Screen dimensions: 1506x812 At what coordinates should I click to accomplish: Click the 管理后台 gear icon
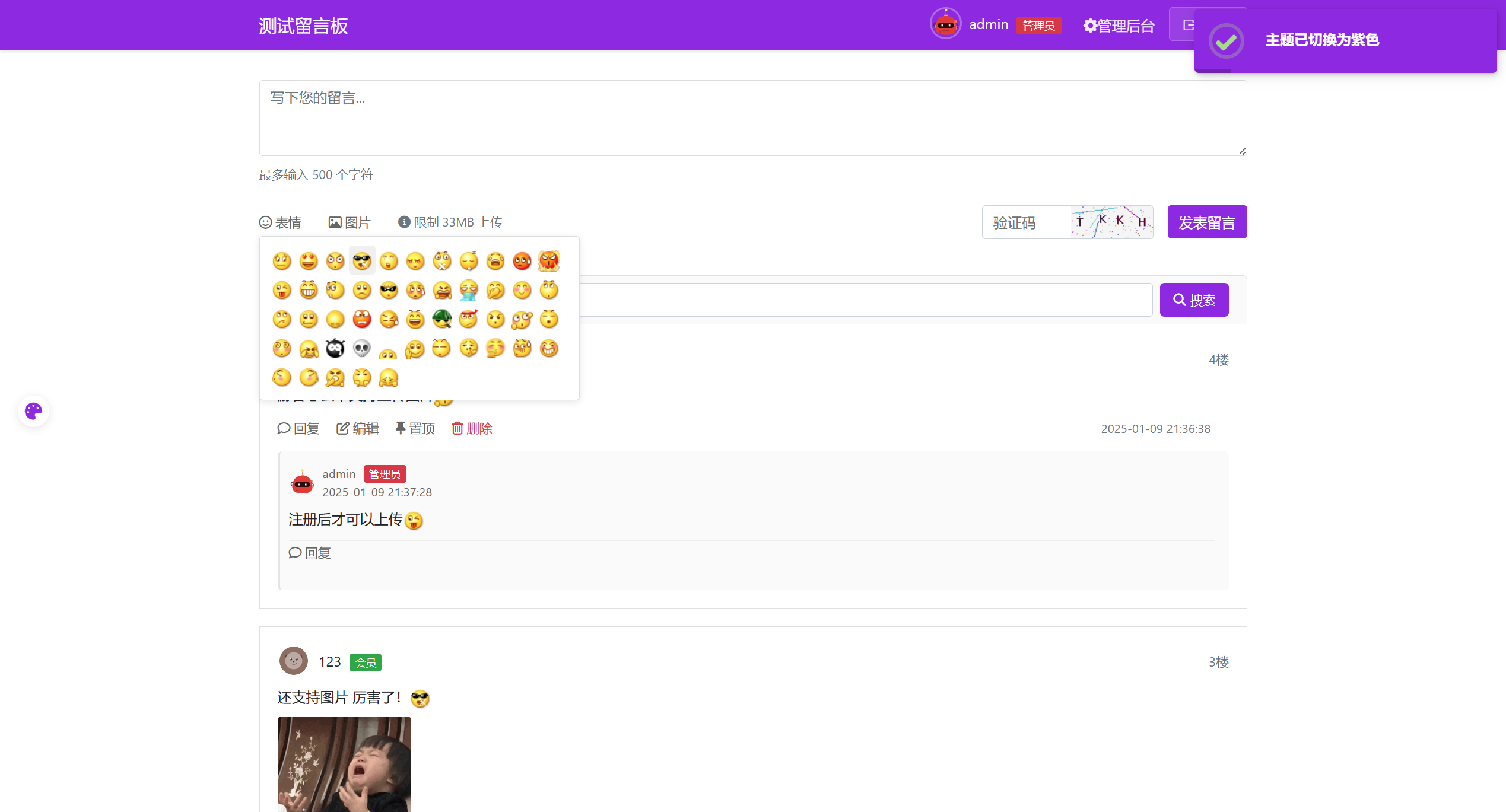[x=1089, y=25]
